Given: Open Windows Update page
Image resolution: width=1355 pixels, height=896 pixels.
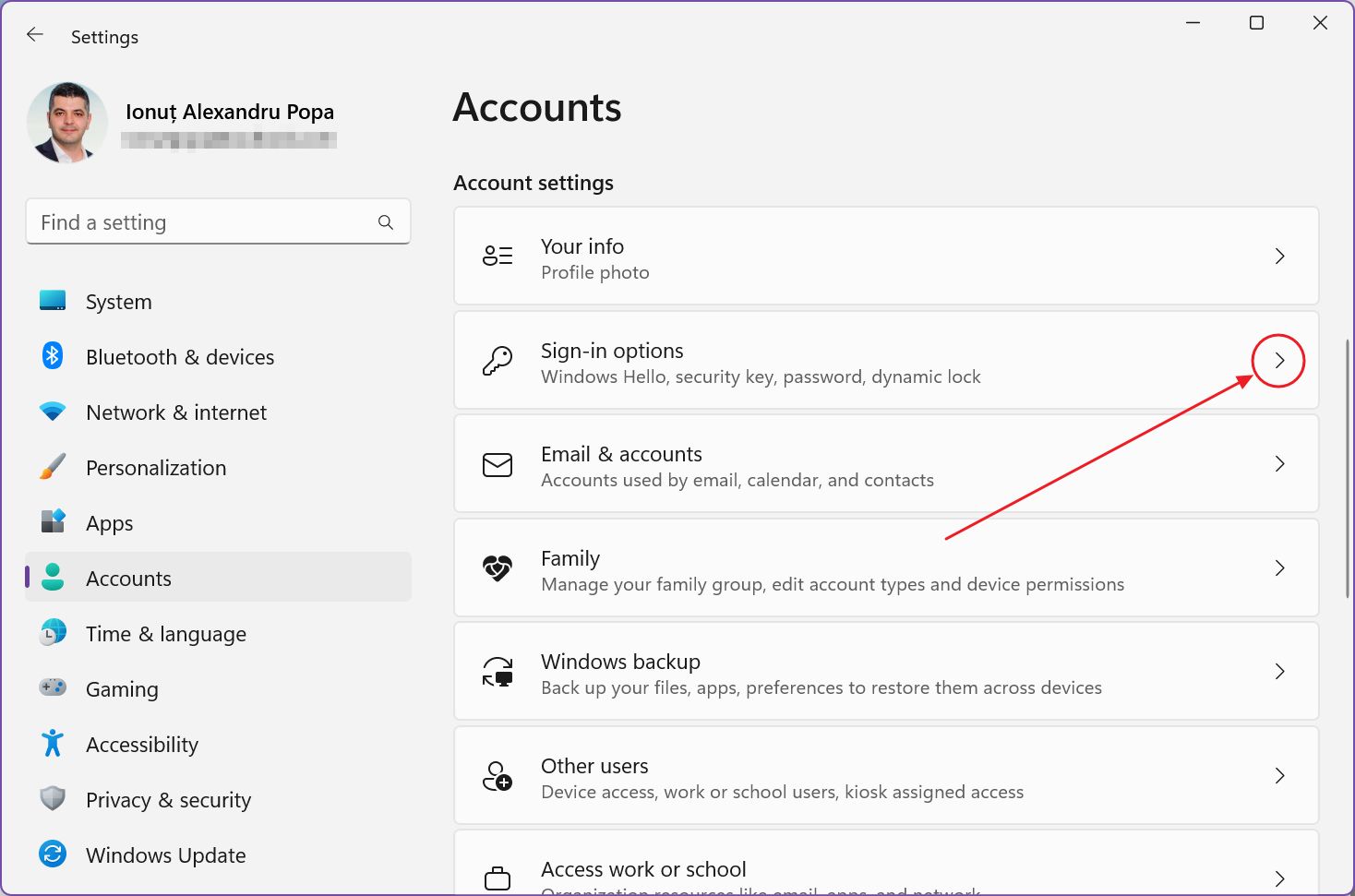Looking at the screenshot, I should pos(219,855).
